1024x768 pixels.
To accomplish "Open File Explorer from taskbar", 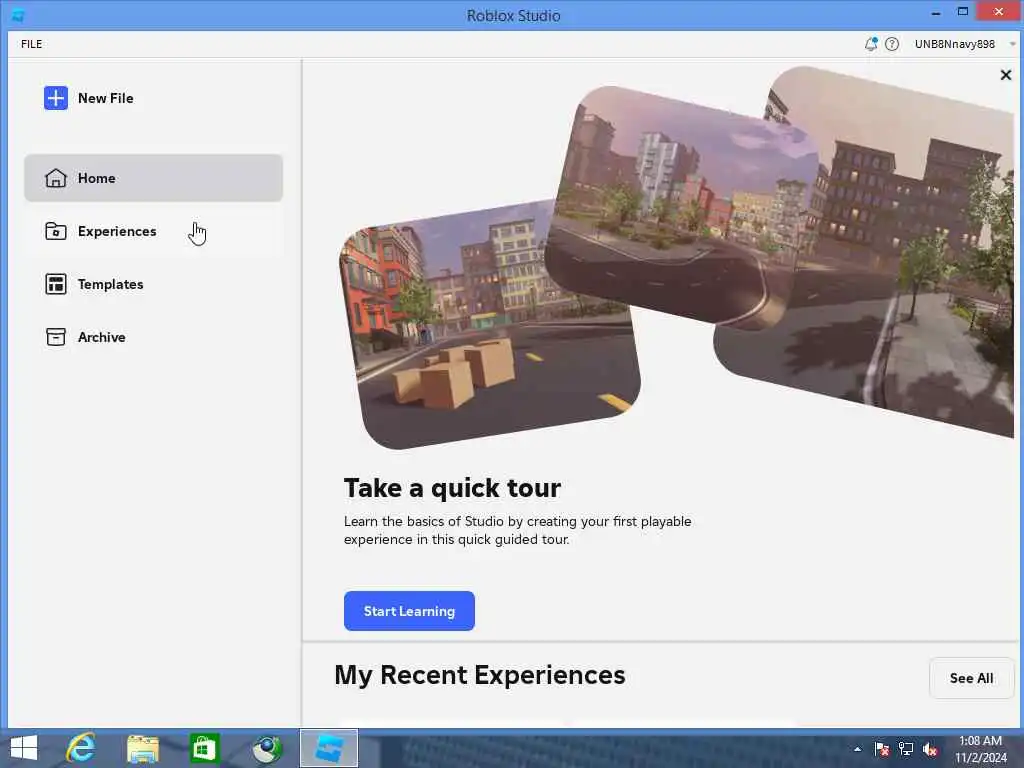I will point(143,748).
